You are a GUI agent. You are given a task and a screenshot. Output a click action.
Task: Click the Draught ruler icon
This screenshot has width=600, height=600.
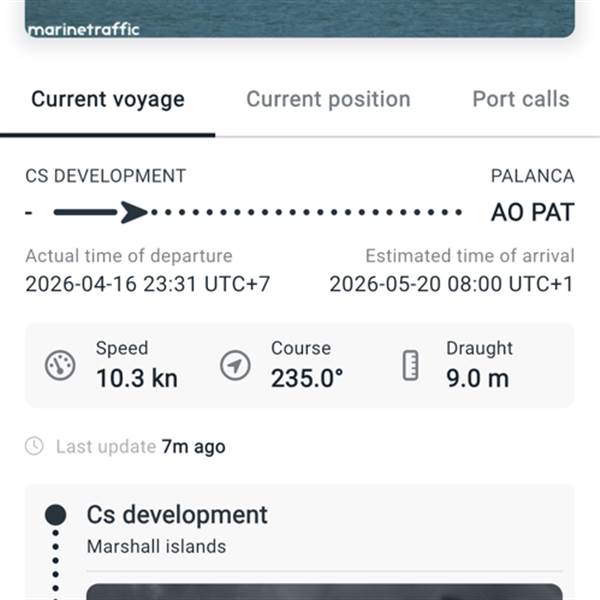[x=410, y=366]
